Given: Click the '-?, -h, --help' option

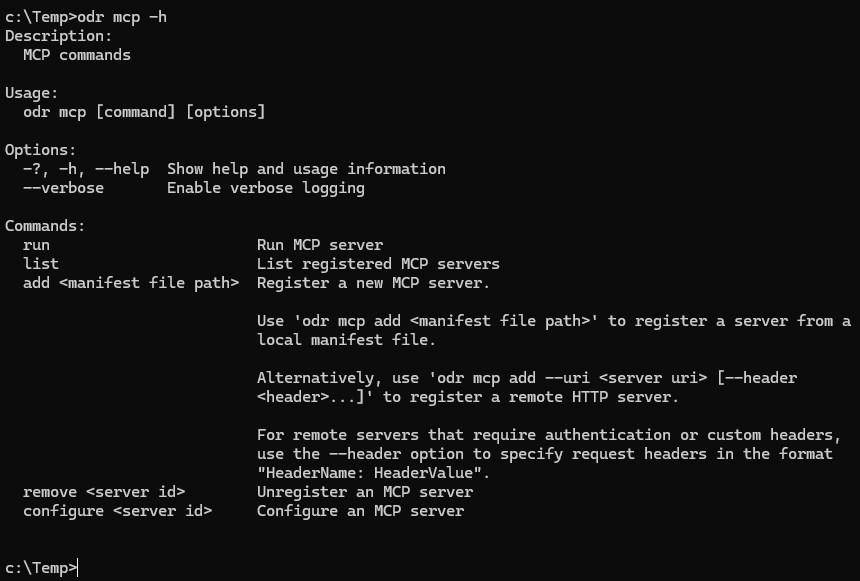Looking at the screenshot, I should [x=86, y=169].
